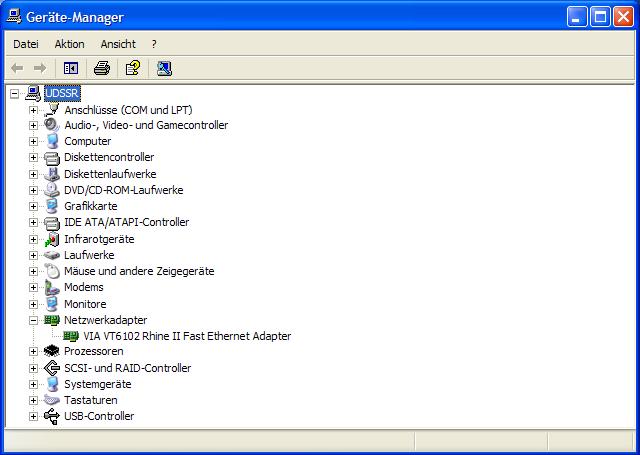Expand the Systemgeräte node
640x455 pixels.
coord(33,384)
